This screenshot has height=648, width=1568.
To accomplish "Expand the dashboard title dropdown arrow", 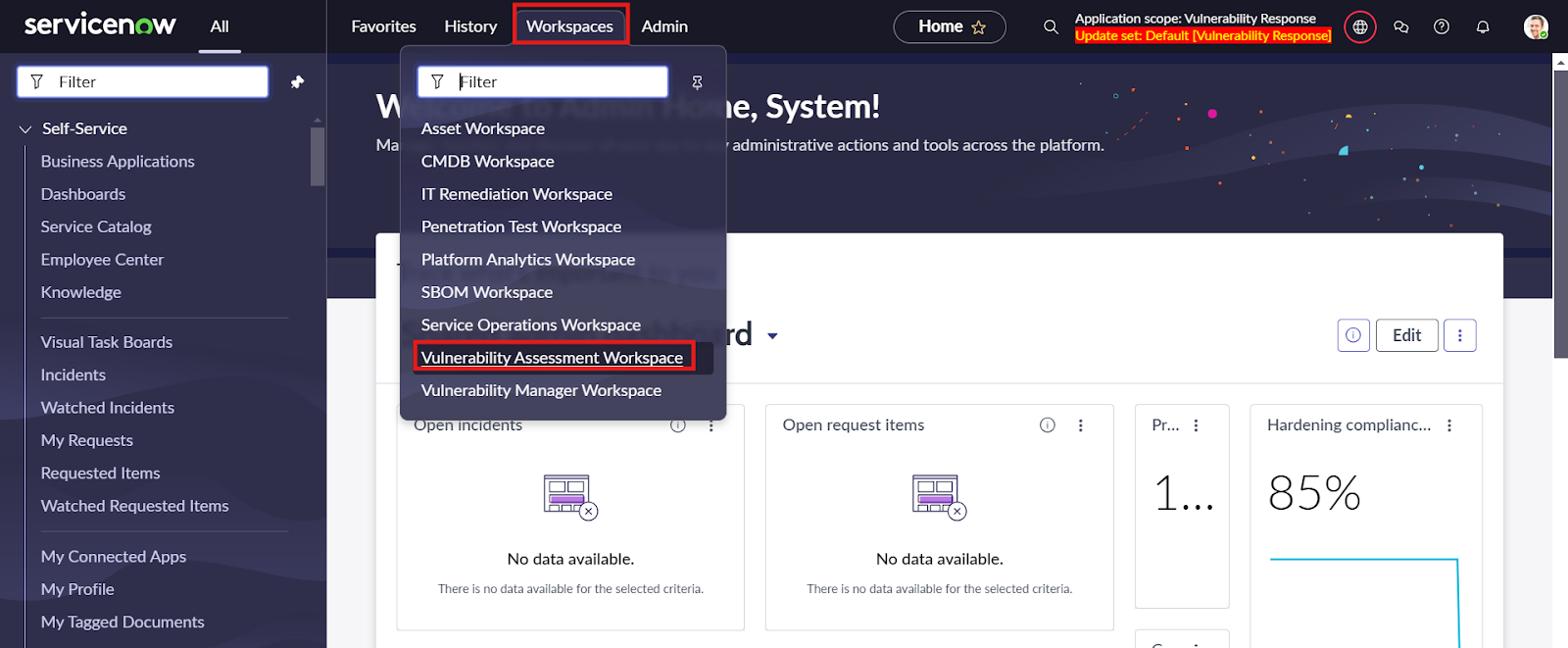I will coord(772,336).
